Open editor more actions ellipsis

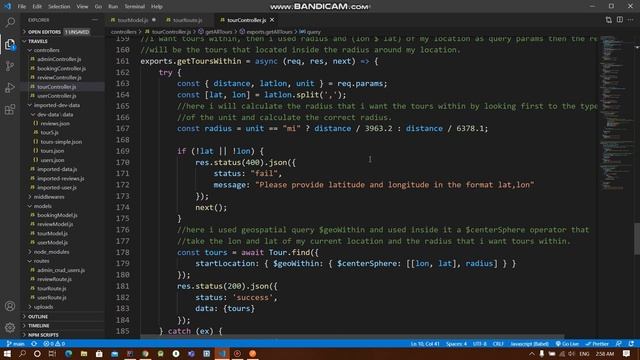631,20
